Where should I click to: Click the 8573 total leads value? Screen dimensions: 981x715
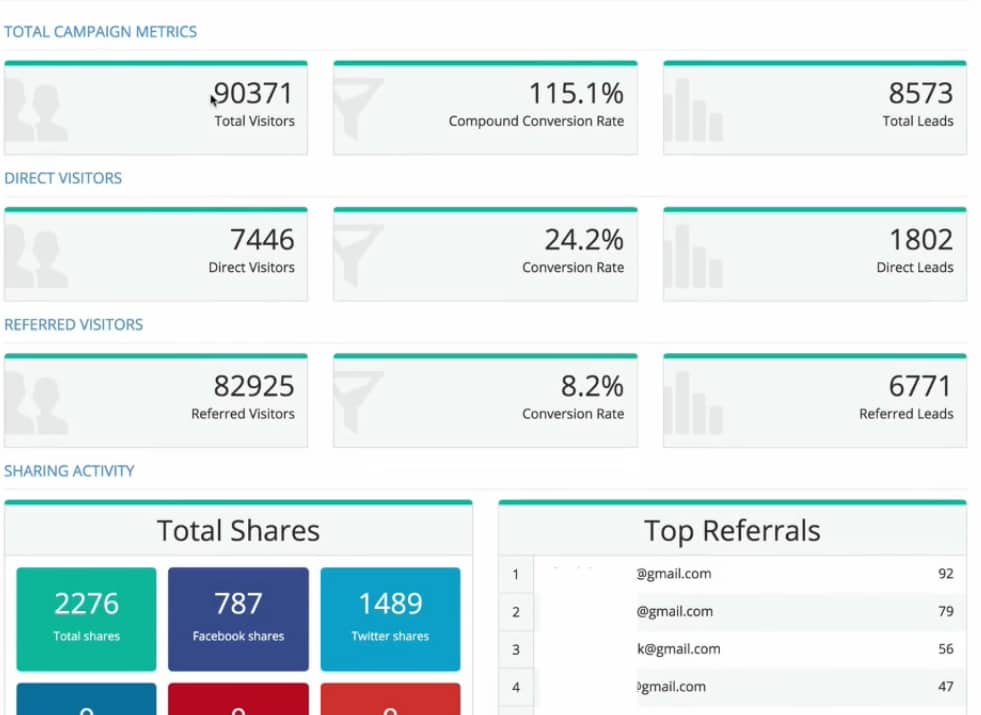click(921, 94)
